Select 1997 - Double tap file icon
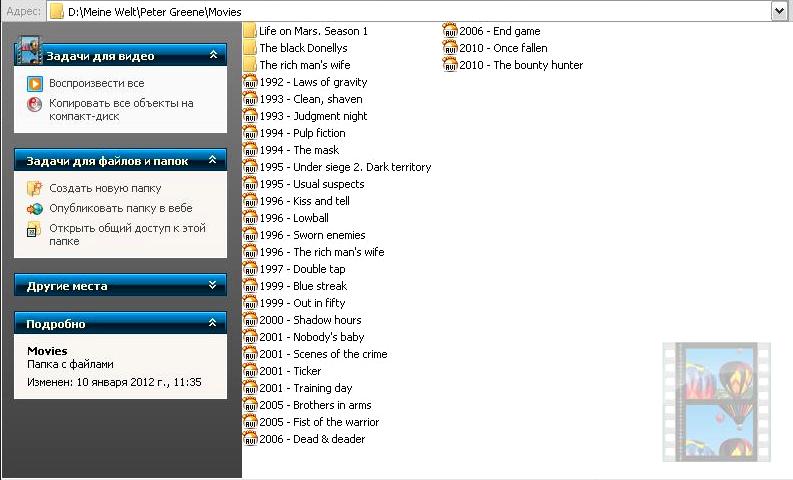 [250, 269]
